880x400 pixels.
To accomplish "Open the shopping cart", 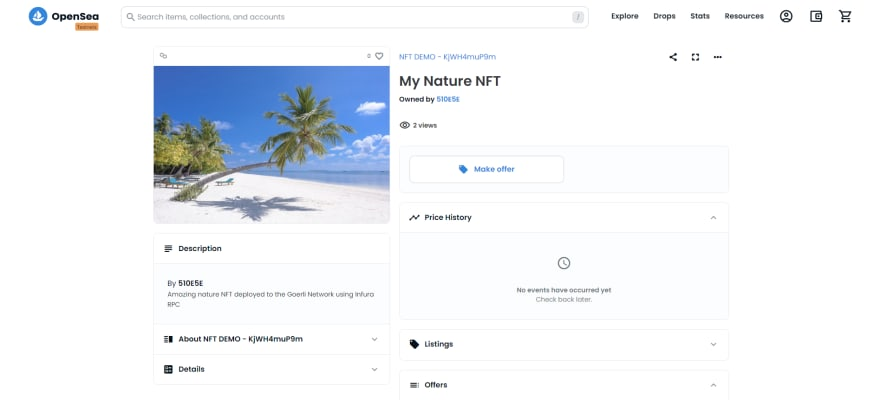I will (845, 16).
